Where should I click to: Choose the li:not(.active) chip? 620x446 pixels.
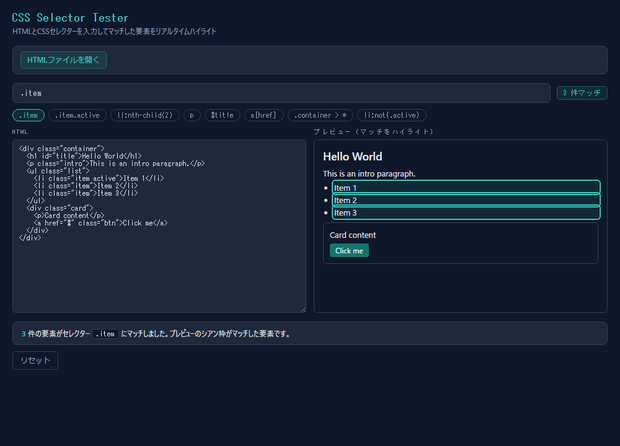click(x=391, y=115)
